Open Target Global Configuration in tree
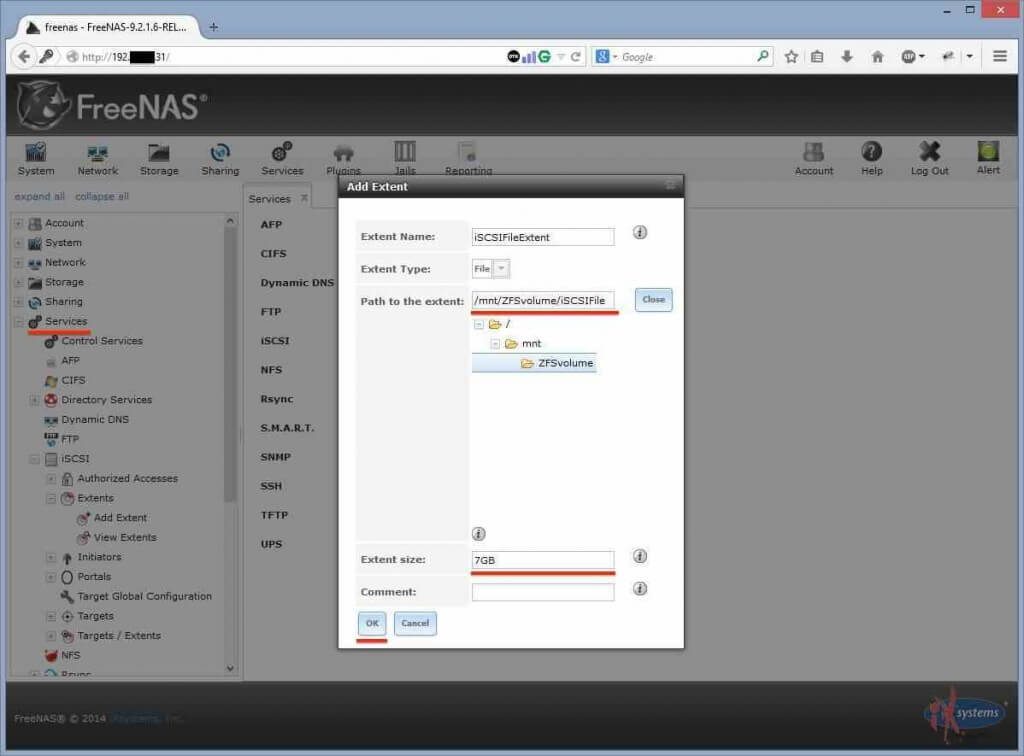 (144, 596)
